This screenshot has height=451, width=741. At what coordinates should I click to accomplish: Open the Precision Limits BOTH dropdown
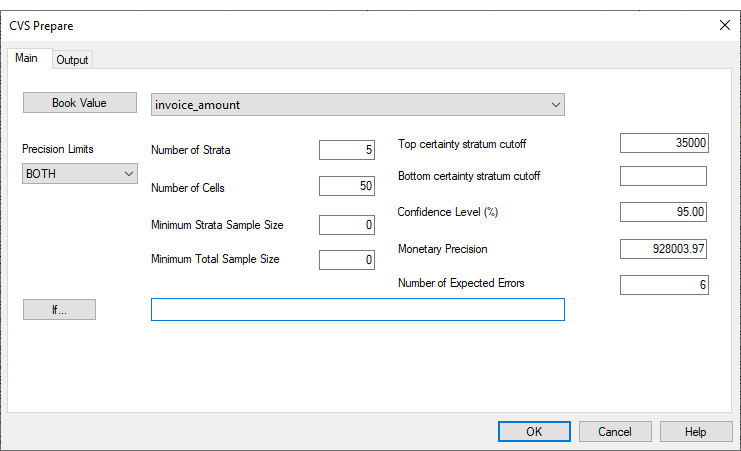coord(79,173)
